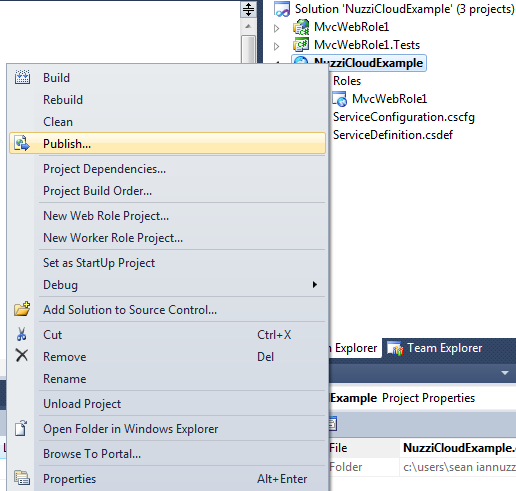This screenshot has width=516, height=491.
Task: Choose Rebuild from the context menu
Action: point(63,100)
